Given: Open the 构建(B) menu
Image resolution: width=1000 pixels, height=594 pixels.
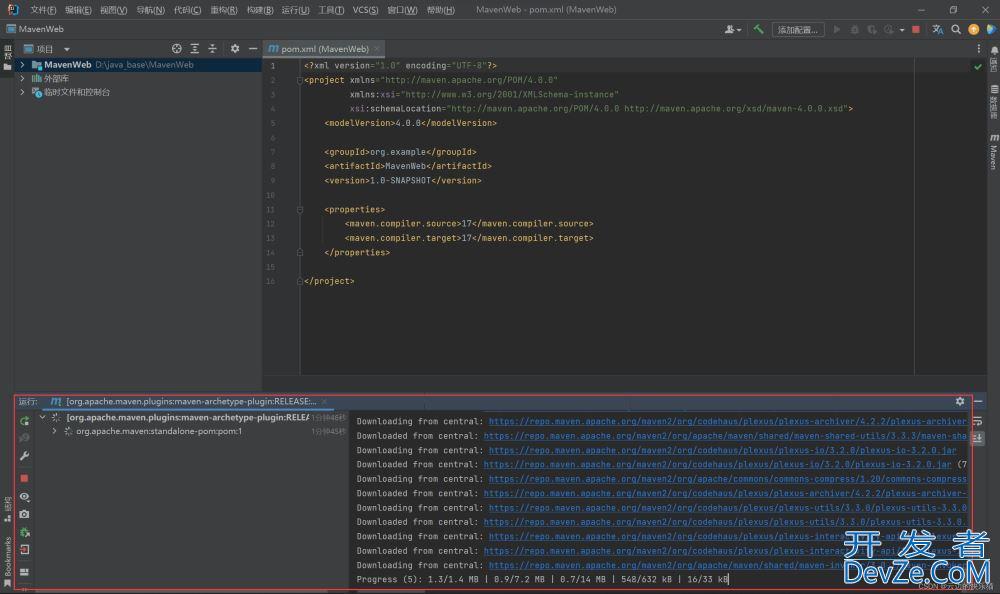Looking at the screenshot, I should coord(260,10).
